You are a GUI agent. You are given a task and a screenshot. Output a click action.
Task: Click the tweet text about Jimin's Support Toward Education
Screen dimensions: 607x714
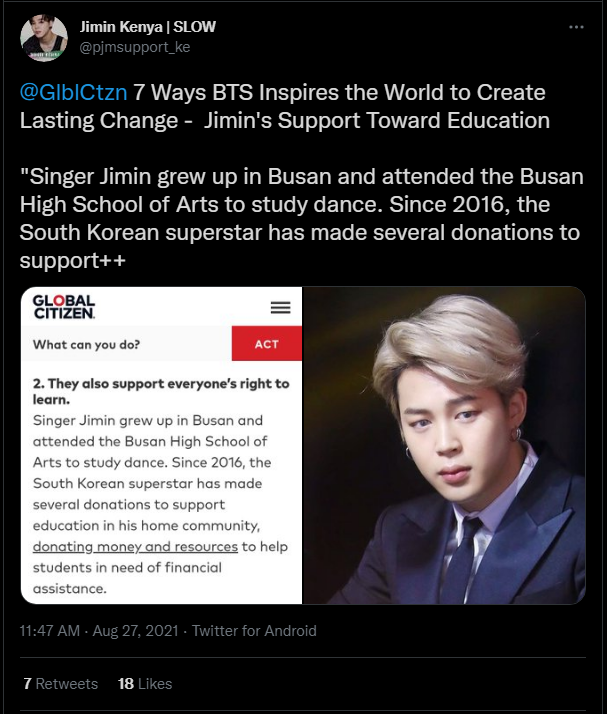pos(285,107)
